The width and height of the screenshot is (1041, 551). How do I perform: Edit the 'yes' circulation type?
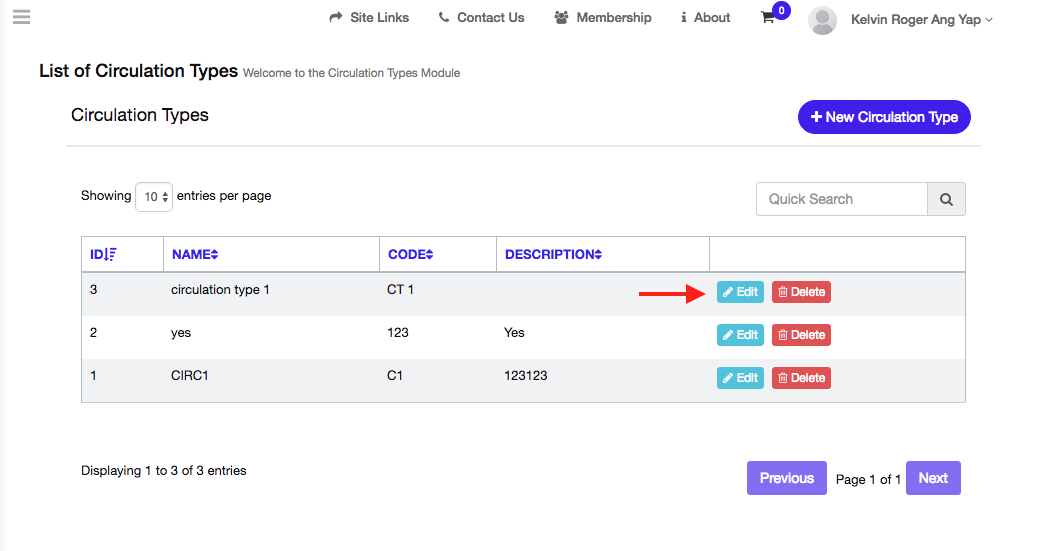740,335
